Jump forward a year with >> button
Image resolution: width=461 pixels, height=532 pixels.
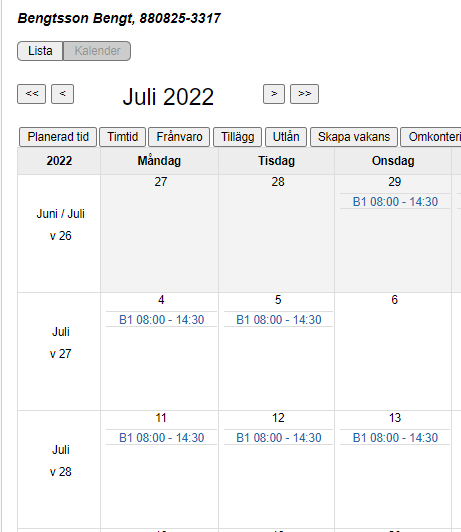(304, 94)
